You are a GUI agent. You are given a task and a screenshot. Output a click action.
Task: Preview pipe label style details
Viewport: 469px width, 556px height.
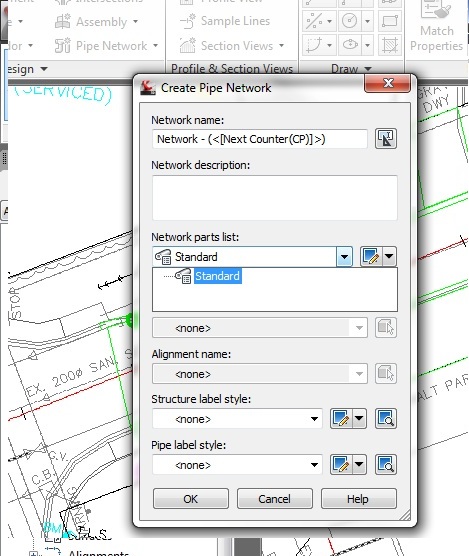[386, 465]
